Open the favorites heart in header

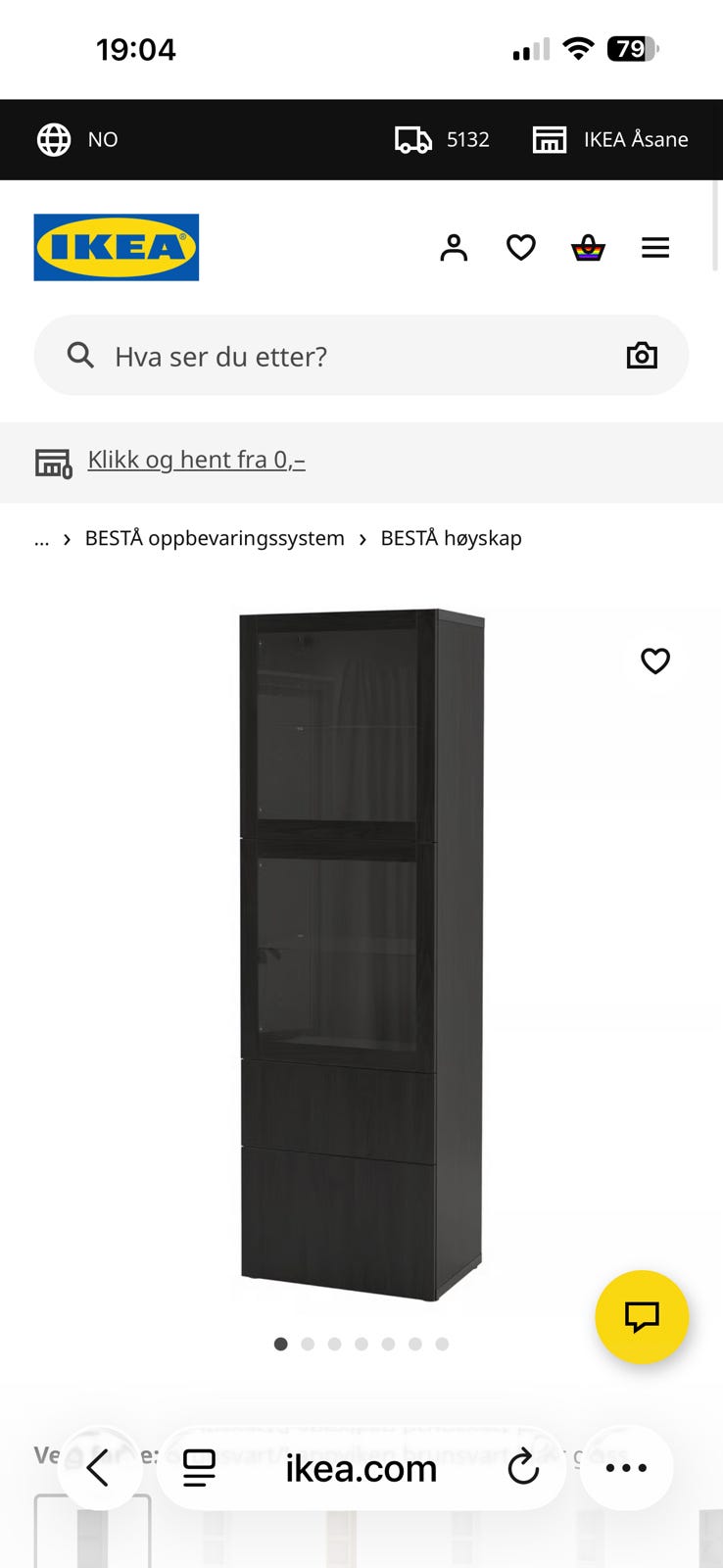click(521, 248)
